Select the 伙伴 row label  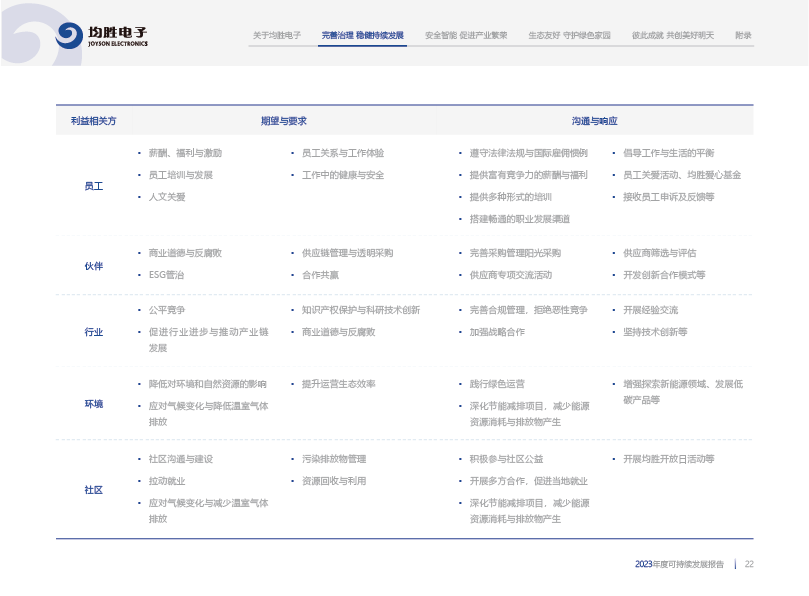(x=93, y=265)
